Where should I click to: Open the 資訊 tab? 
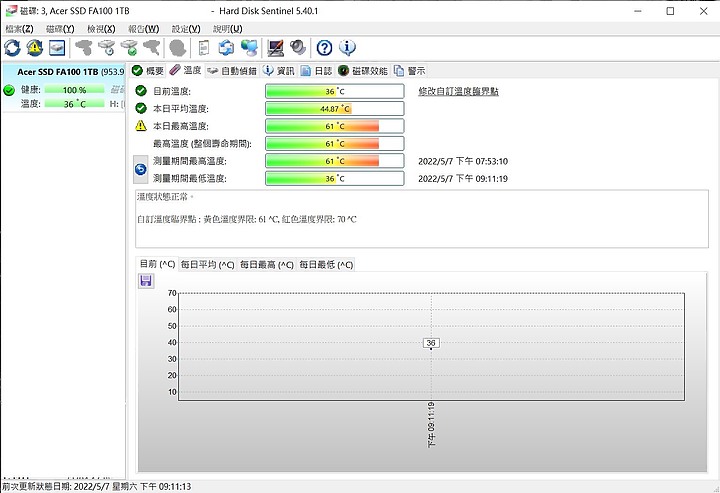point(279,71)
